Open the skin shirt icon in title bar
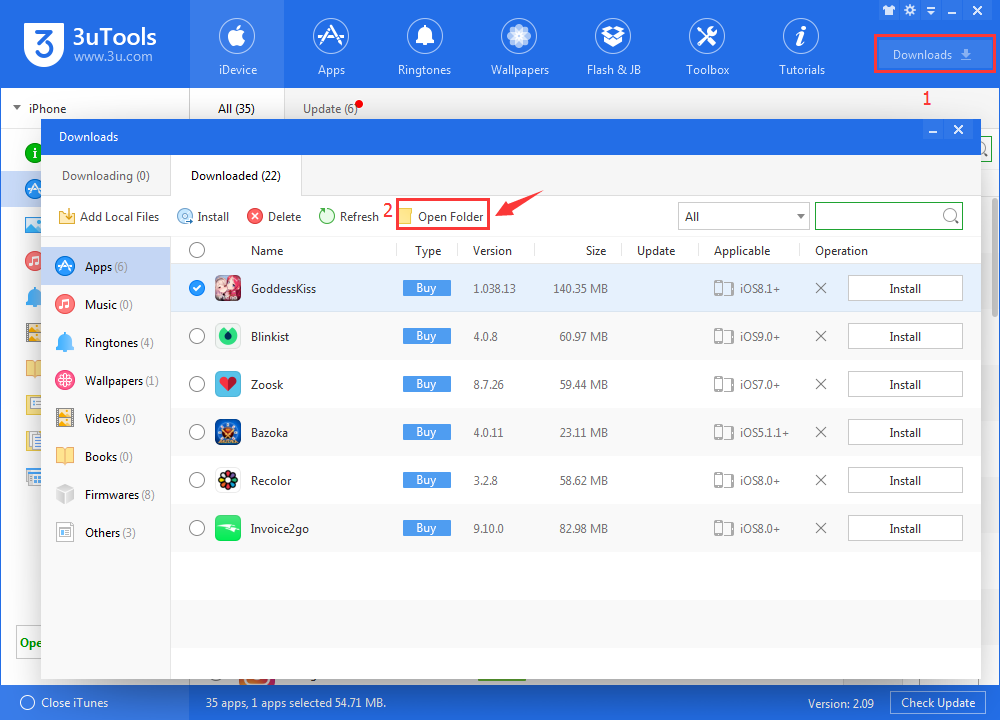The image size is (1000, 720). tap(889, 10)
